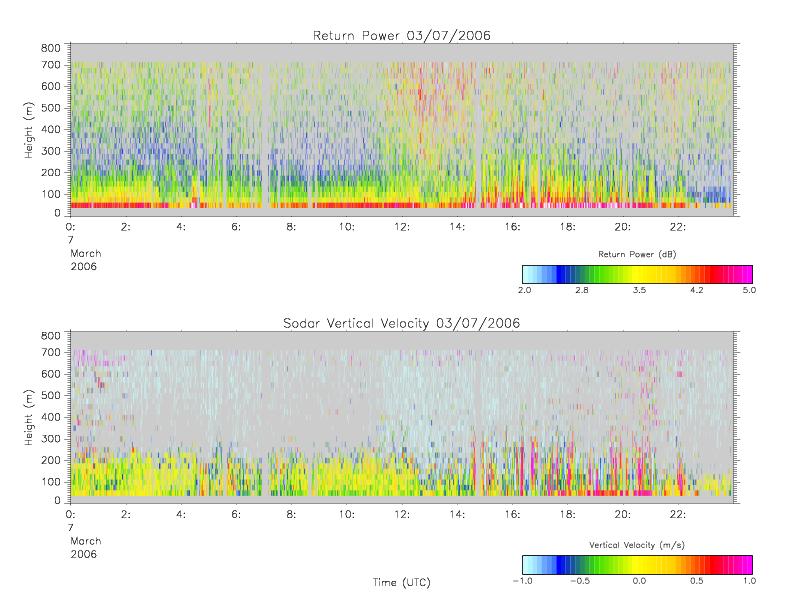Click the '4:' time tick under Return Power plot

[181, 227]
